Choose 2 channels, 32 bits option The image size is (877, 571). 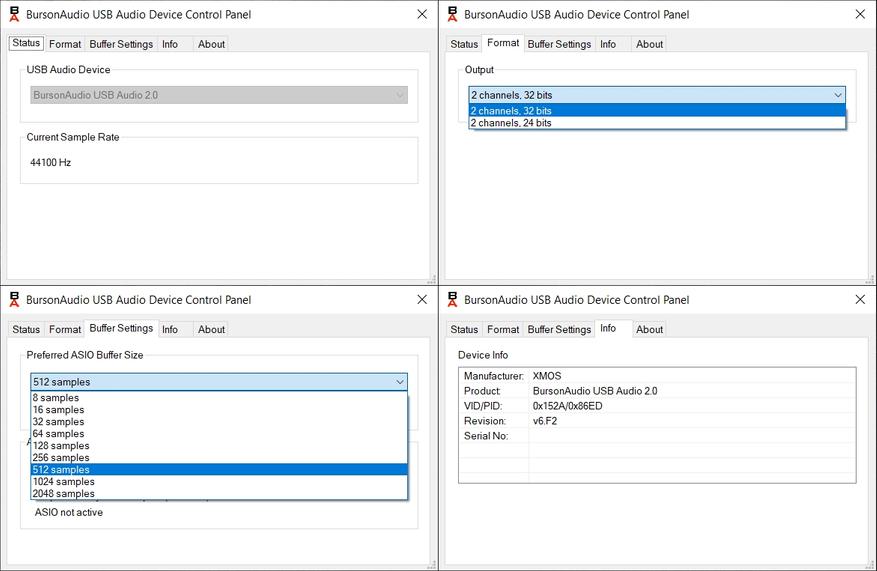point(657,111)
